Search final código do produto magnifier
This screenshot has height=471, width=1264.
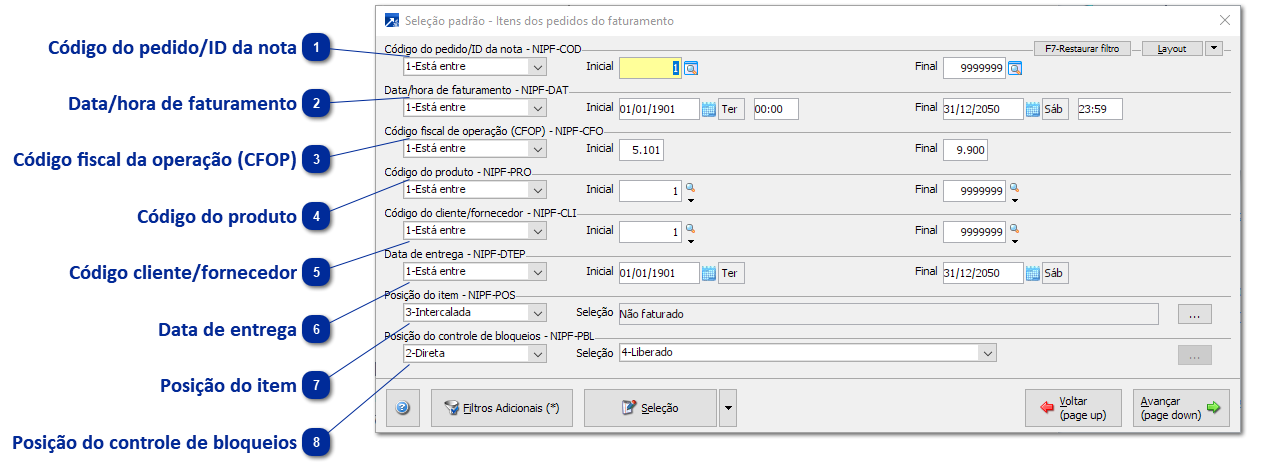point(1014,187)
